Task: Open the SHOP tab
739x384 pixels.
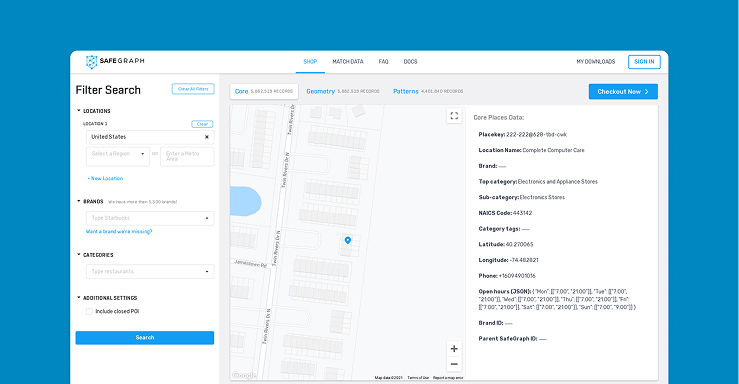Action: click(310, 62)
